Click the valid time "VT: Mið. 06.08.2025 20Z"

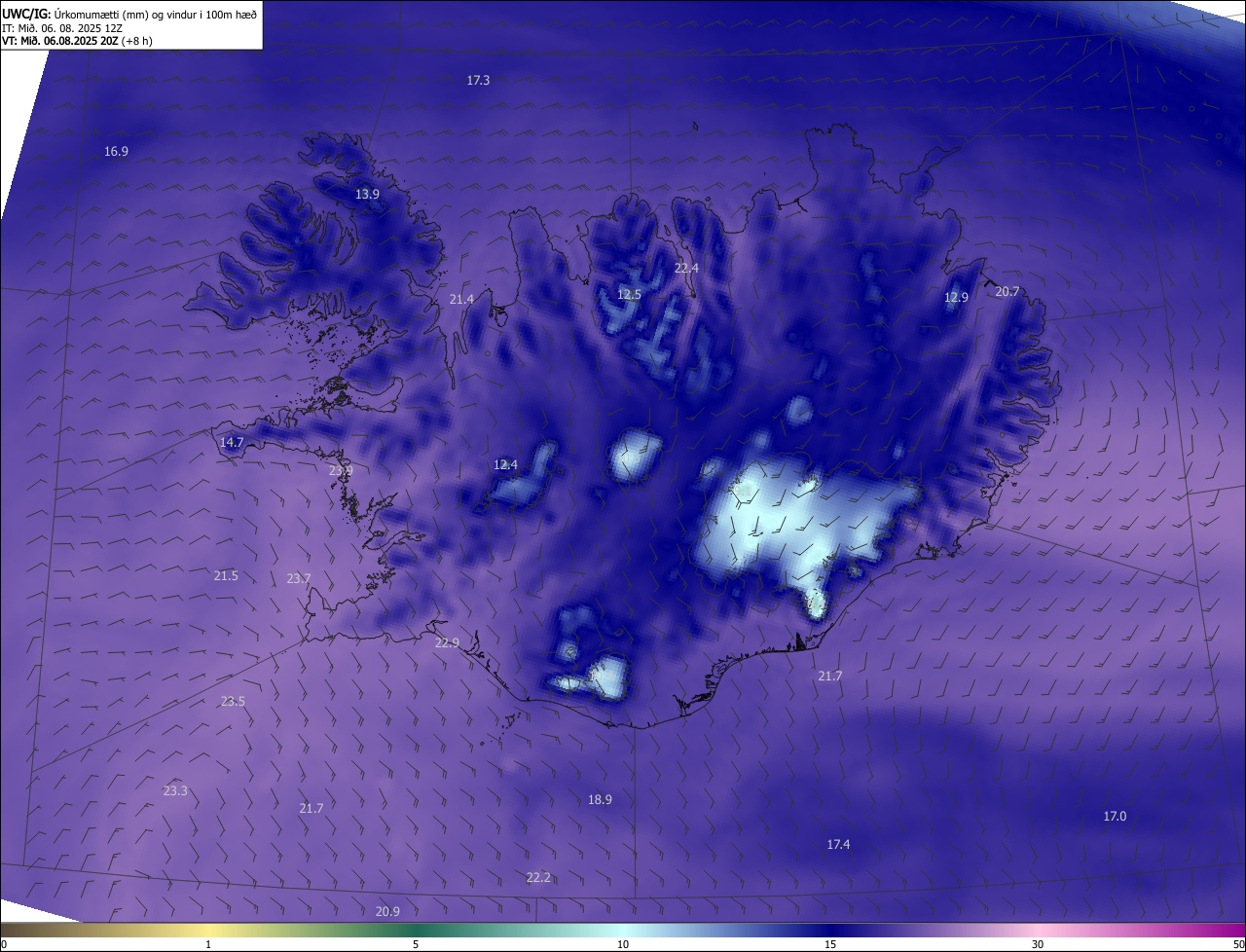click(60, 41)
